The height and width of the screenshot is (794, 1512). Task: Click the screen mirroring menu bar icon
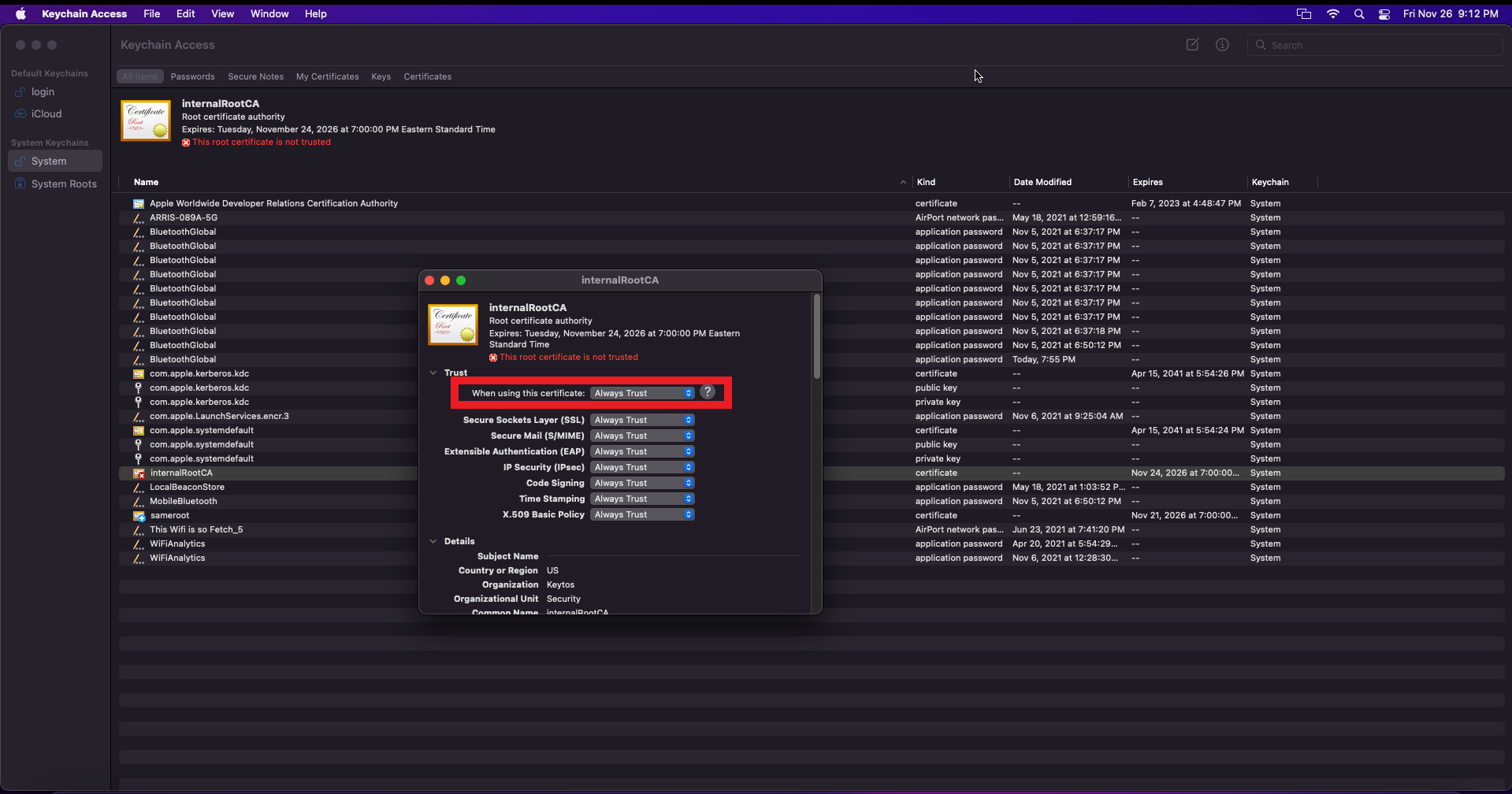[x=1304, y=13]
